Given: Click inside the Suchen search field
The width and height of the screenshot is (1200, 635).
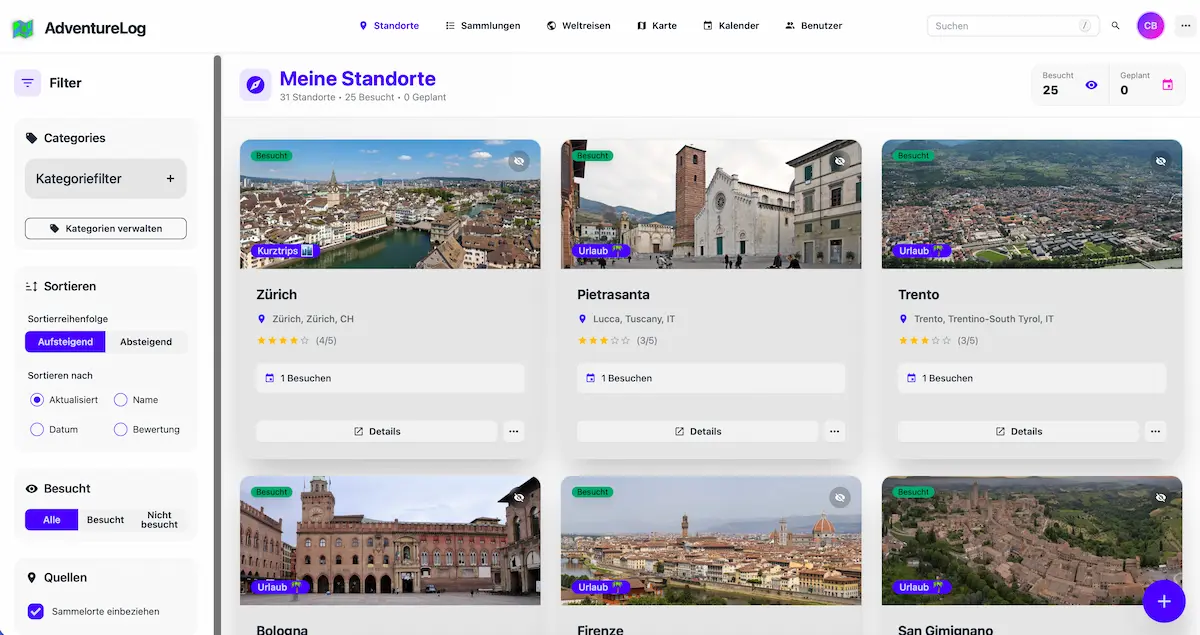Looking at the screenshot, I should coord(1010,25).
